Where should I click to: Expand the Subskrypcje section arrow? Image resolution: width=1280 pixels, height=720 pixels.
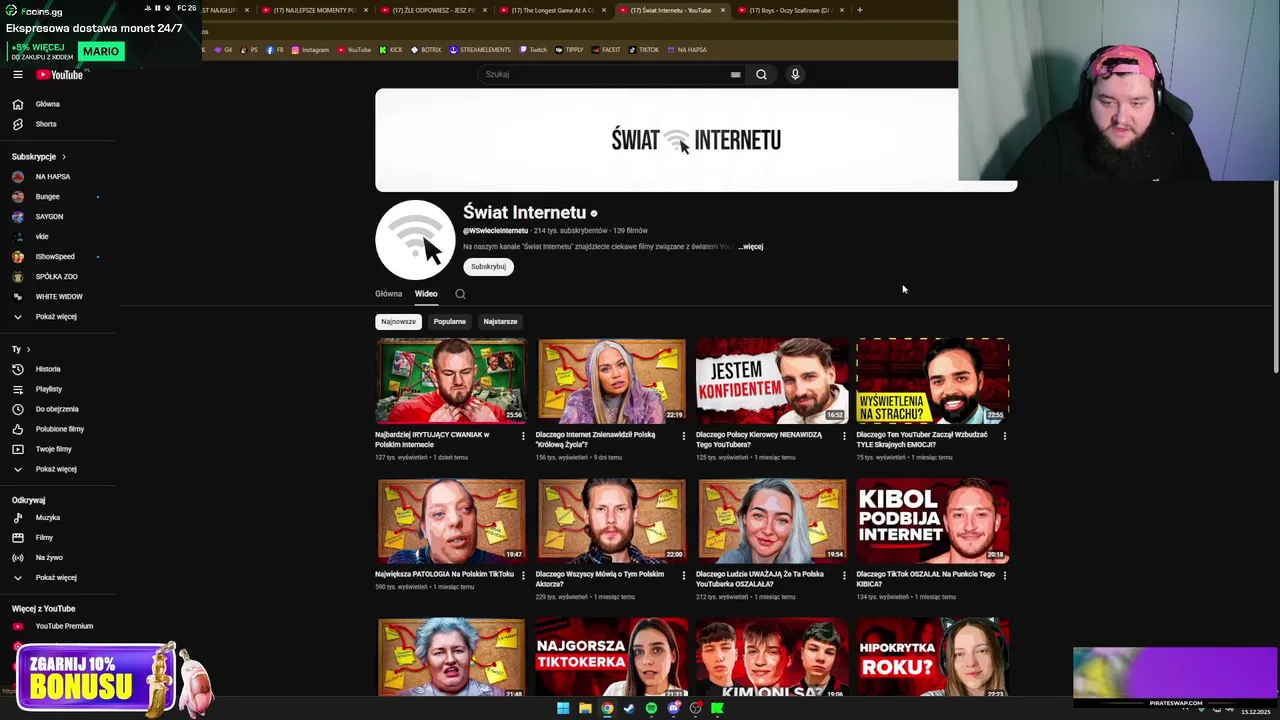click(x=64, y=157)
